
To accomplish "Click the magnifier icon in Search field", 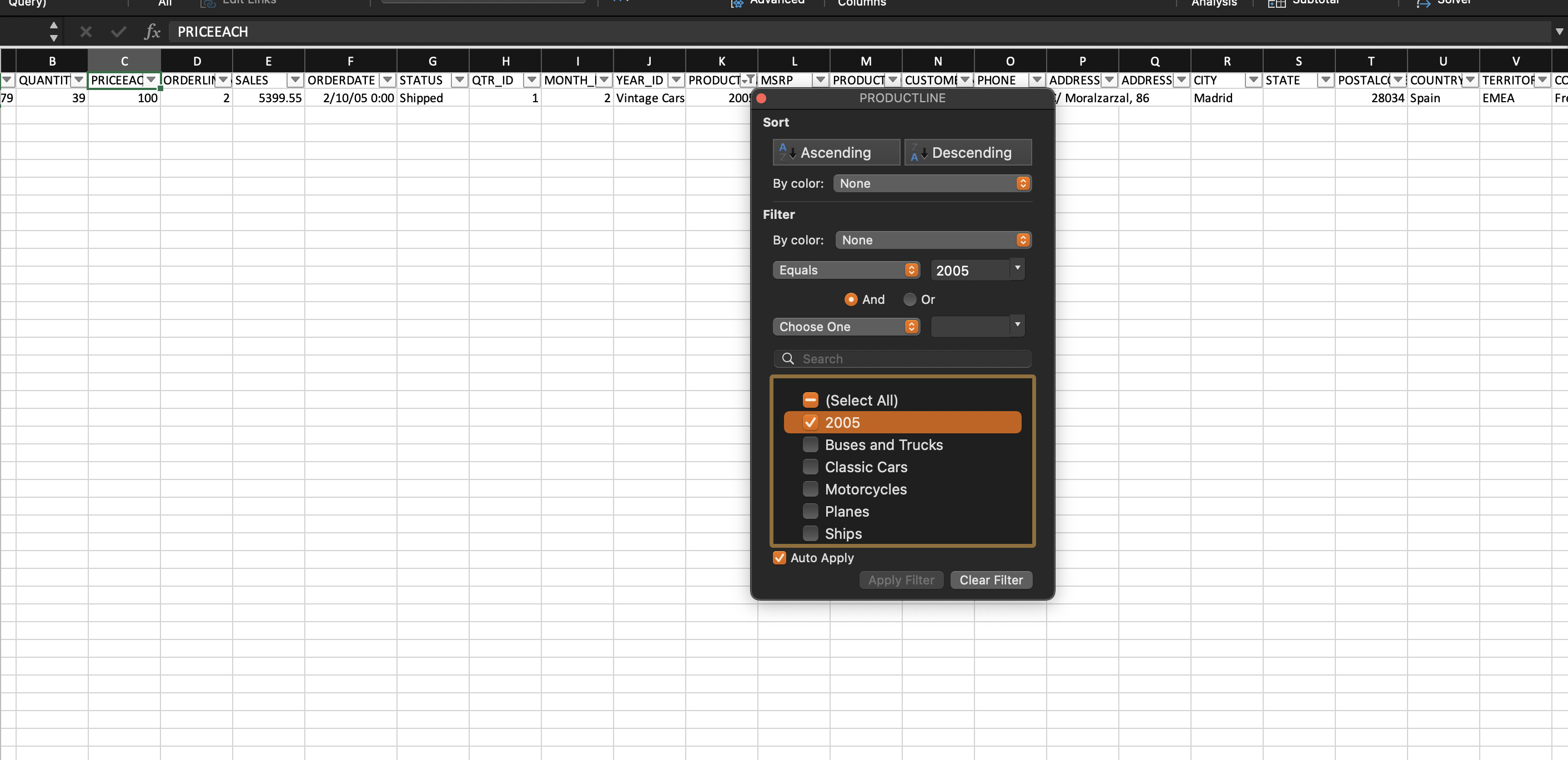I will [x=788, y=359].
